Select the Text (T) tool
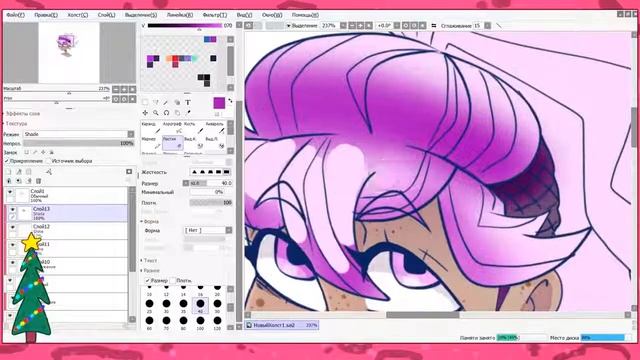 (x=188, y=102)
